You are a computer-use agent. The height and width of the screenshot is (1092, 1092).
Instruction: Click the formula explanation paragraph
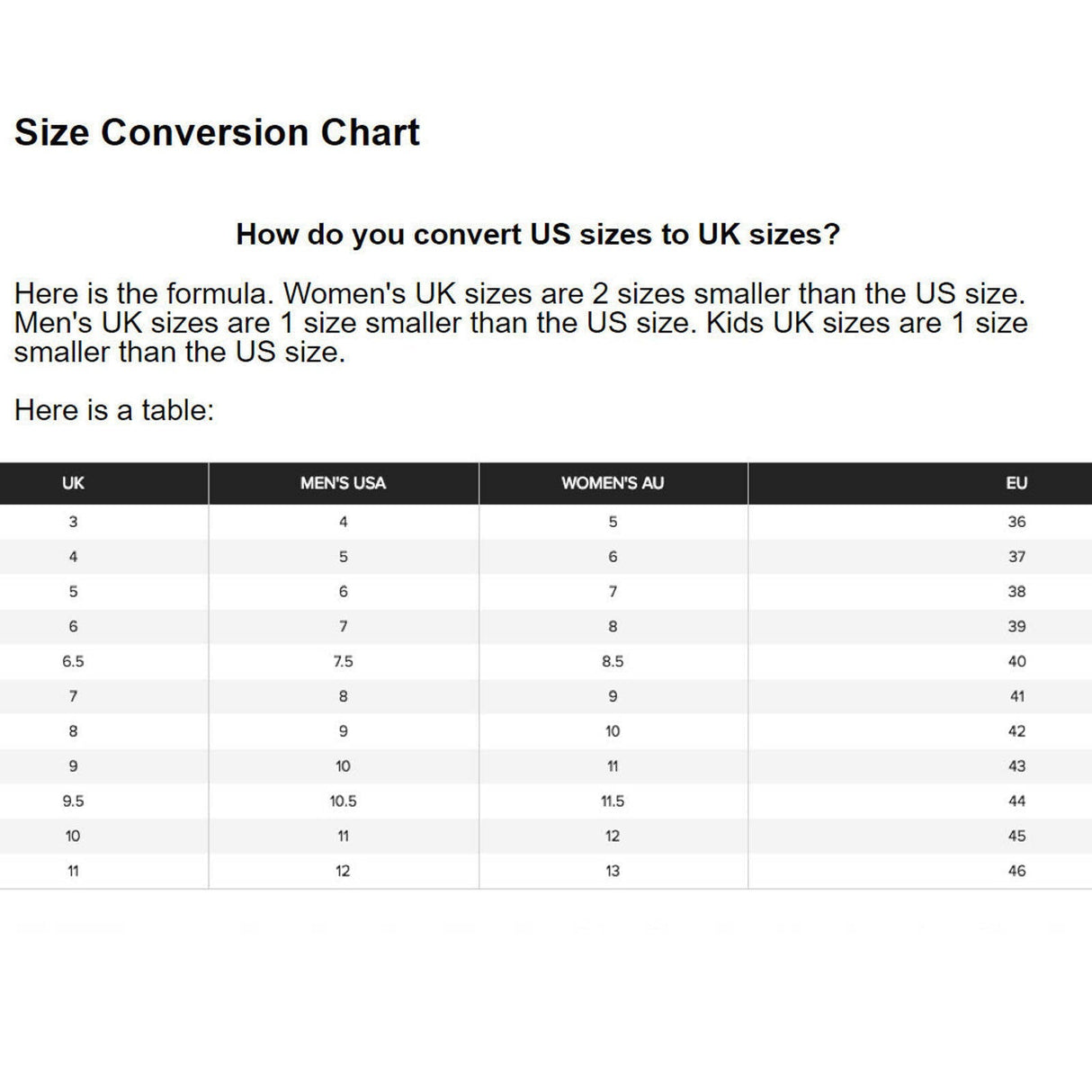pyautogui.click(x=520, y=322)
